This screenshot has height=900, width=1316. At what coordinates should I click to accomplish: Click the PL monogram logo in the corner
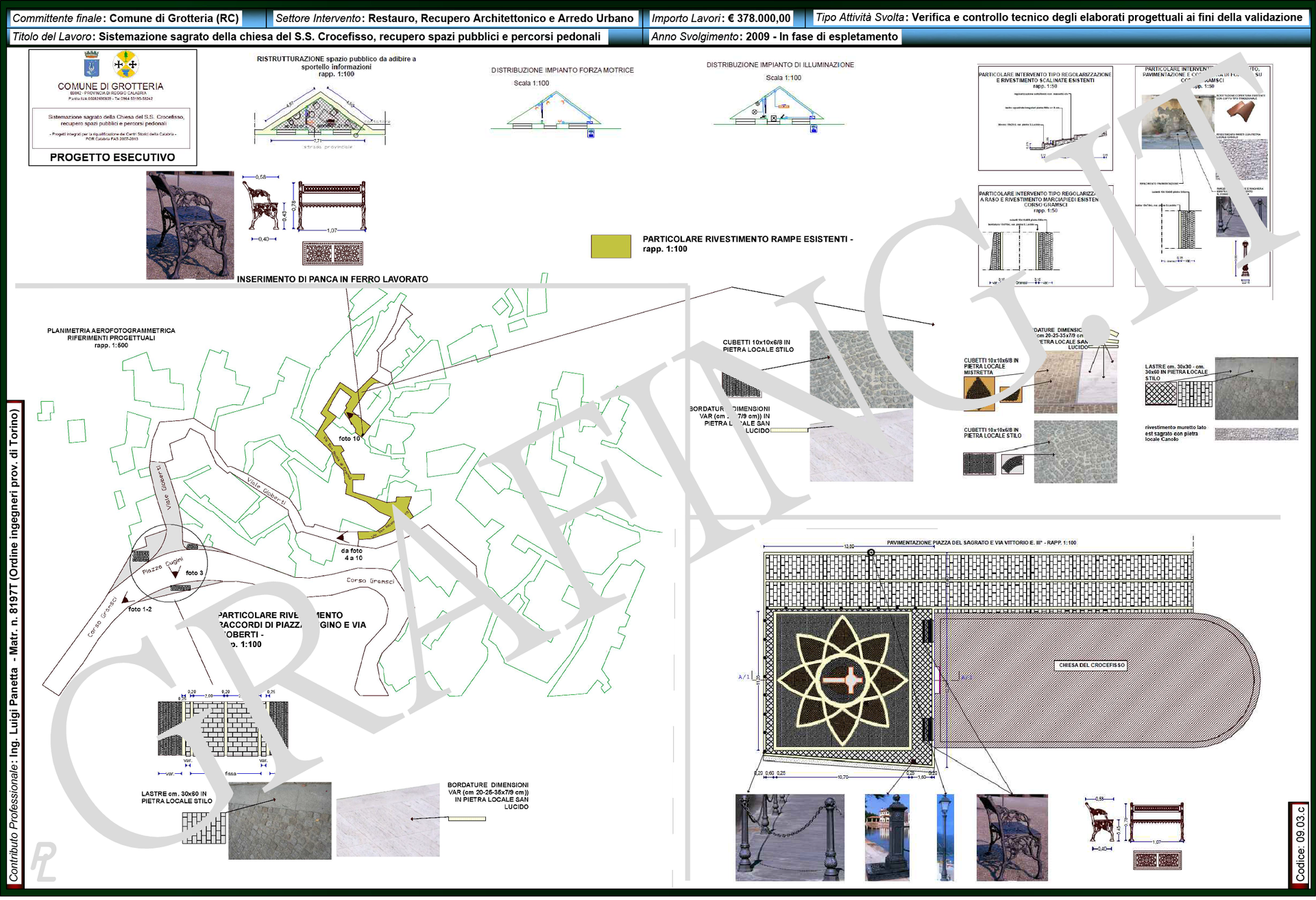click(43, 861)
